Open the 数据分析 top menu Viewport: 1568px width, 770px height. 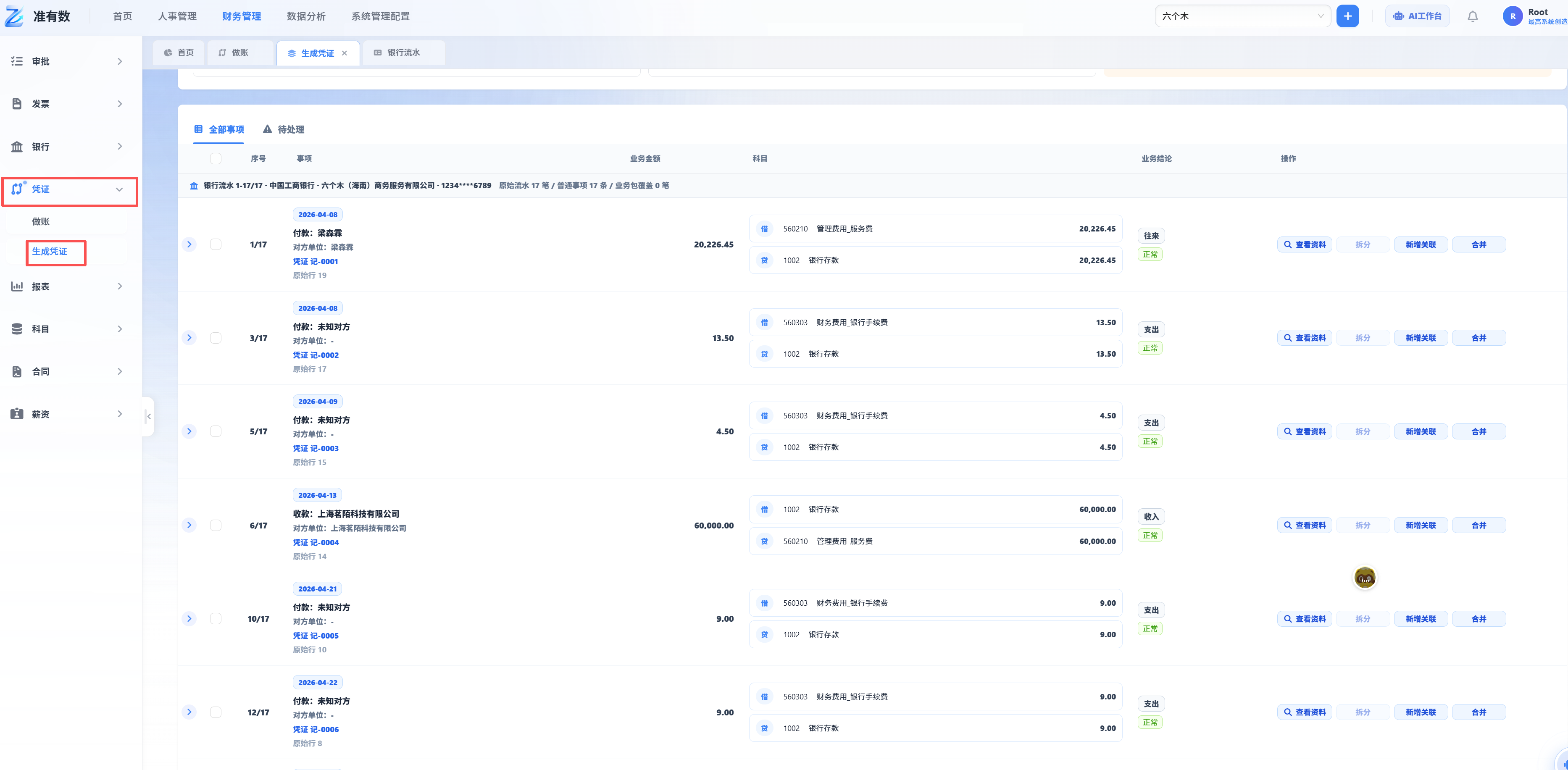coord(306,16)
